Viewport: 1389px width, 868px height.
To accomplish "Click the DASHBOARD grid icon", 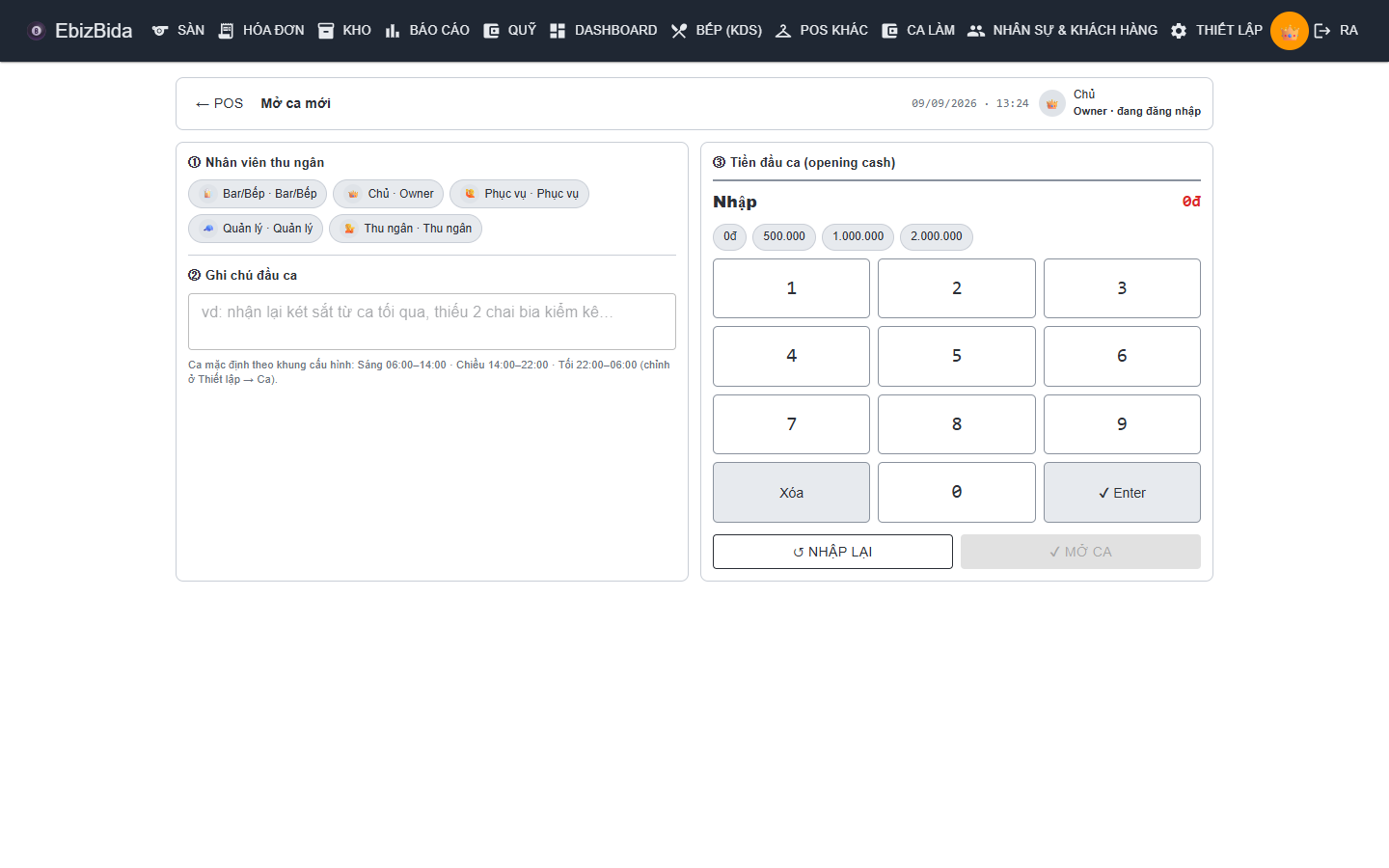I will pos(558,31).
